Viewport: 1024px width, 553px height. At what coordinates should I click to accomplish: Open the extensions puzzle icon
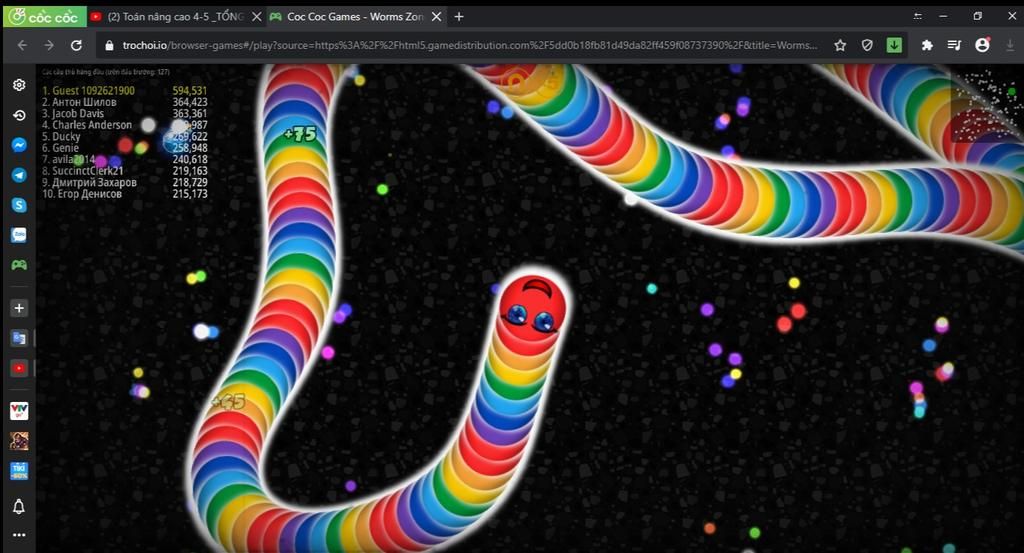tap(927, 45)
